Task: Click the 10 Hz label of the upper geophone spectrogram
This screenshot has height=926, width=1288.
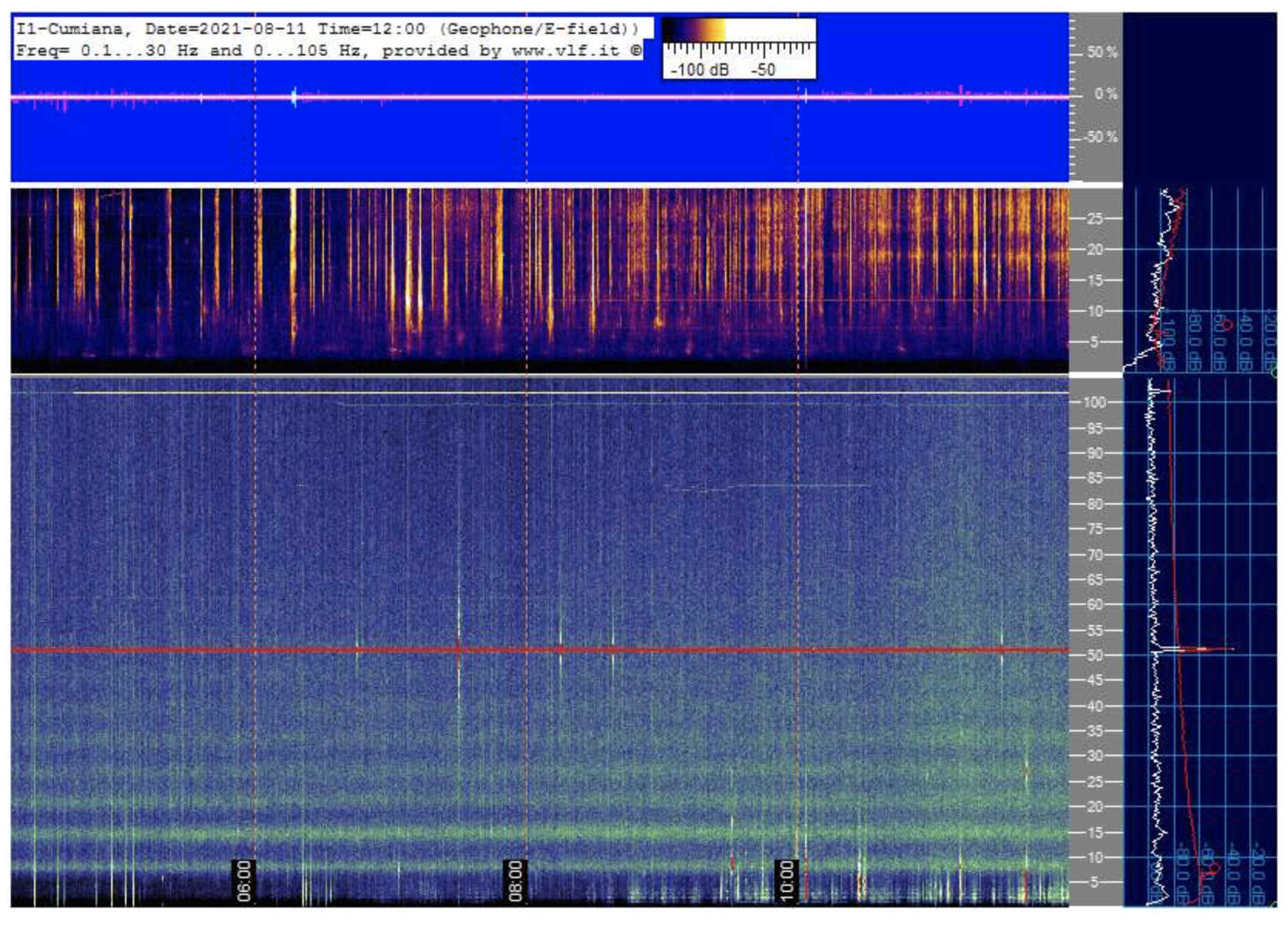Action: click(x=1095, y=311)
